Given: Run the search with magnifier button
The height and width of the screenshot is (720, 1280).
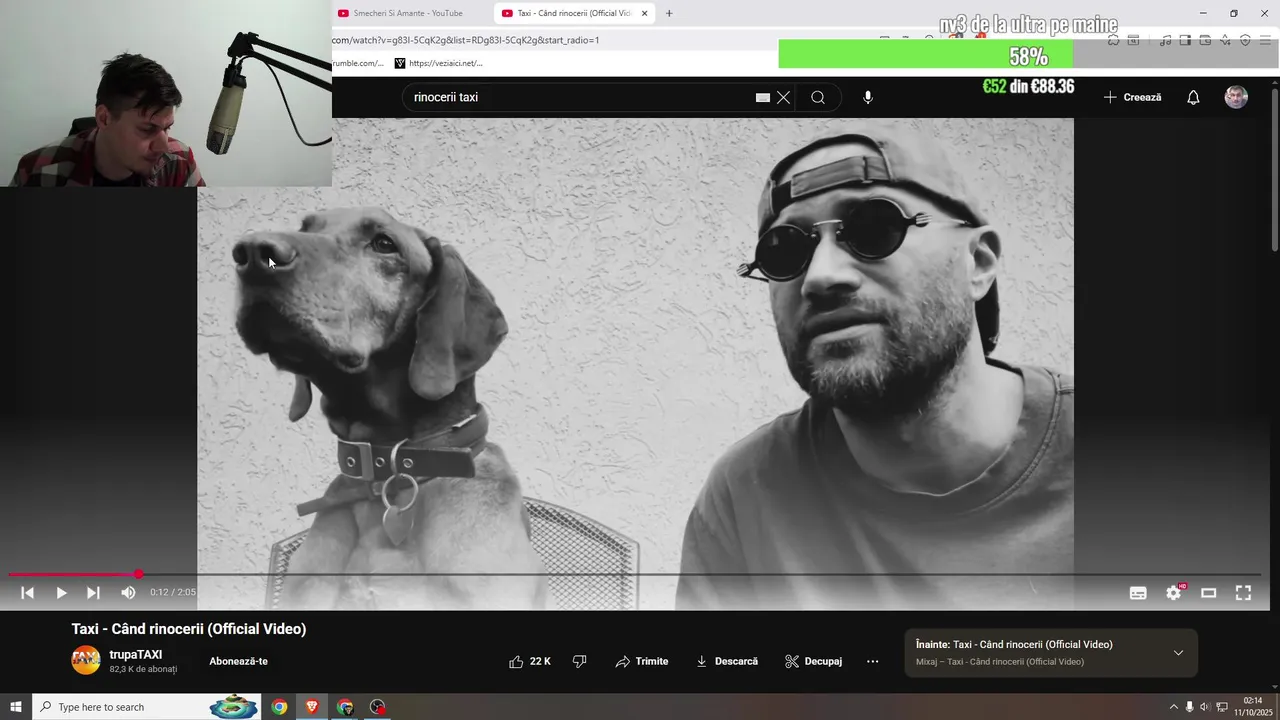Looking at the screenshot, I should point(818,98).
